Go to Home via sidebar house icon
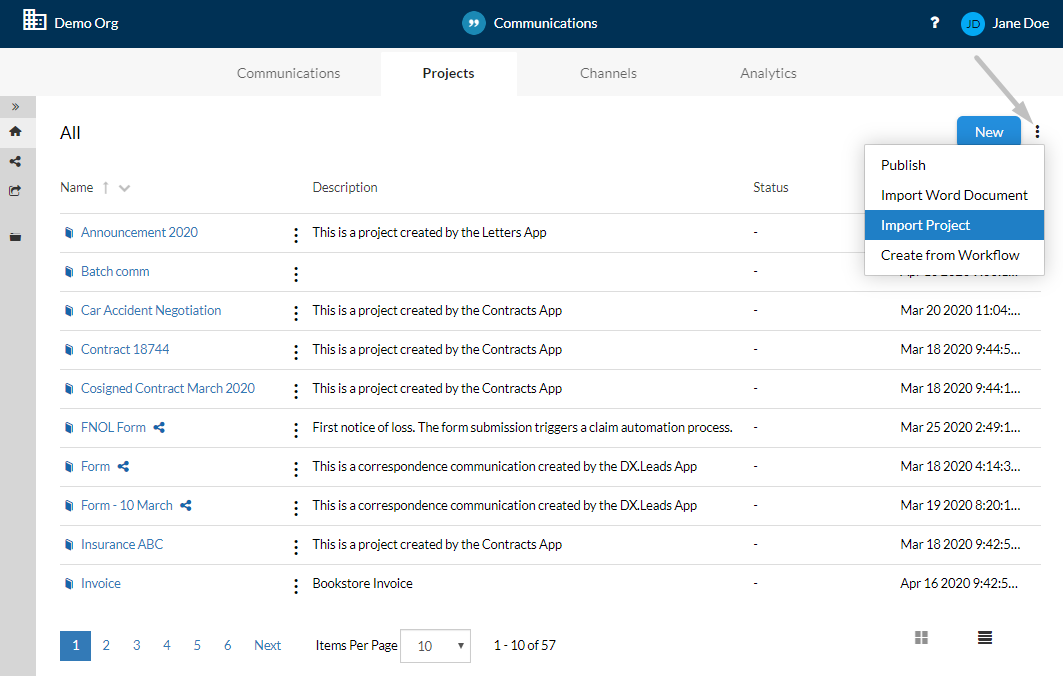Viewport: 1063px width, 676px height. [x=16, y=131]
